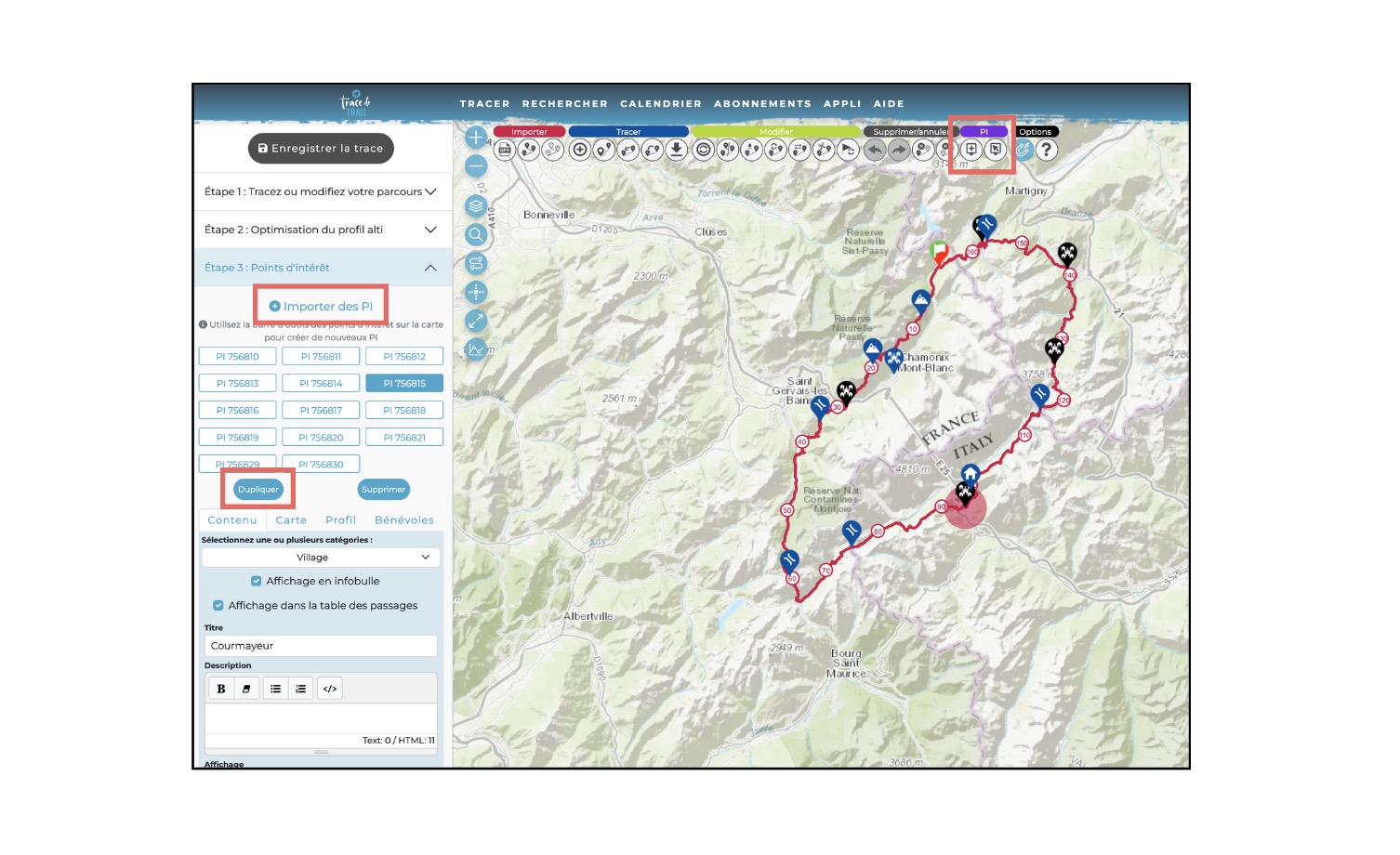This screenshot has height=855, width=1400.
Task: Click the help question mark icon
Action: (x=1047, y=150)
